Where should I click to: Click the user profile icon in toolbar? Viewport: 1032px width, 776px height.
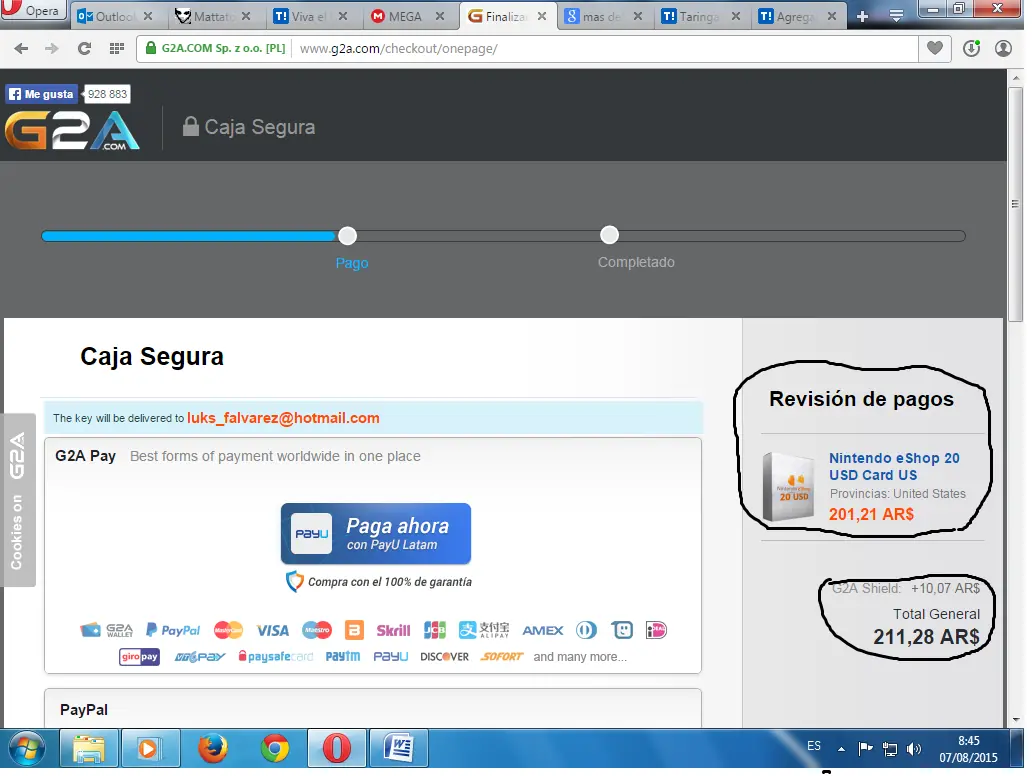[1003, 48]
